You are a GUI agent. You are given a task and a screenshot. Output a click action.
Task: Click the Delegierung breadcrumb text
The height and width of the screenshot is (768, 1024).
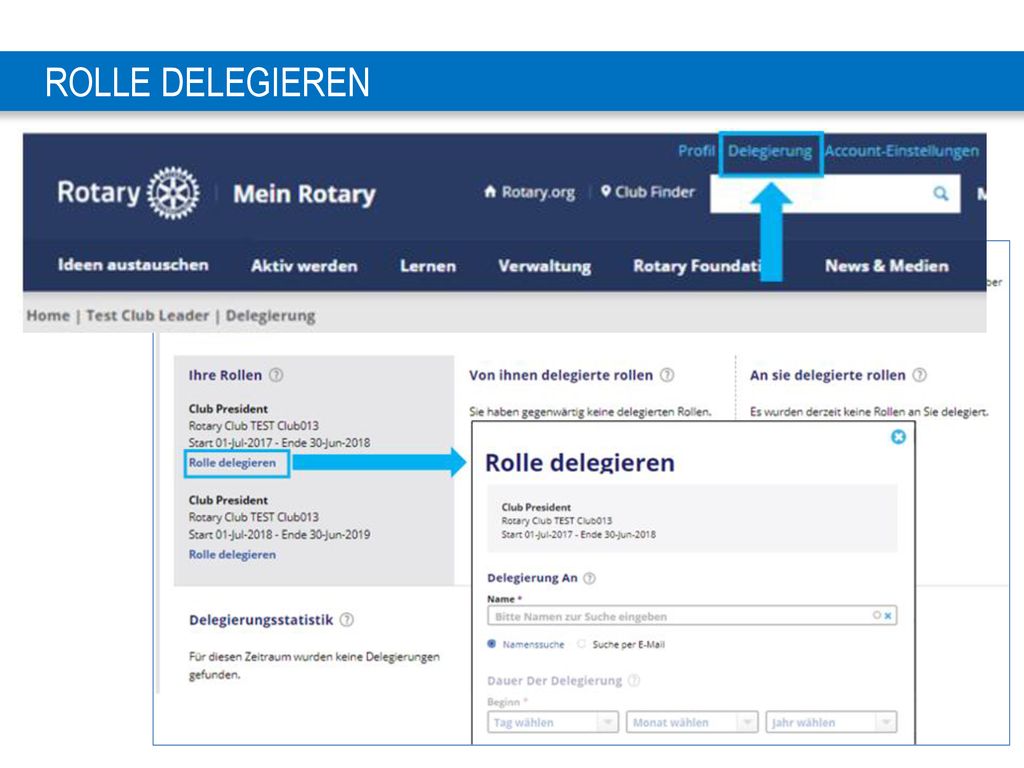tap(270, 316)
